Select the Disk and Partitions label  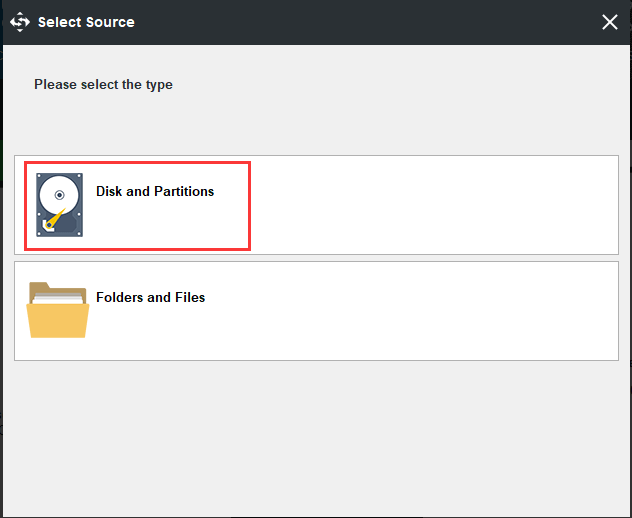[x=155, y=191]
